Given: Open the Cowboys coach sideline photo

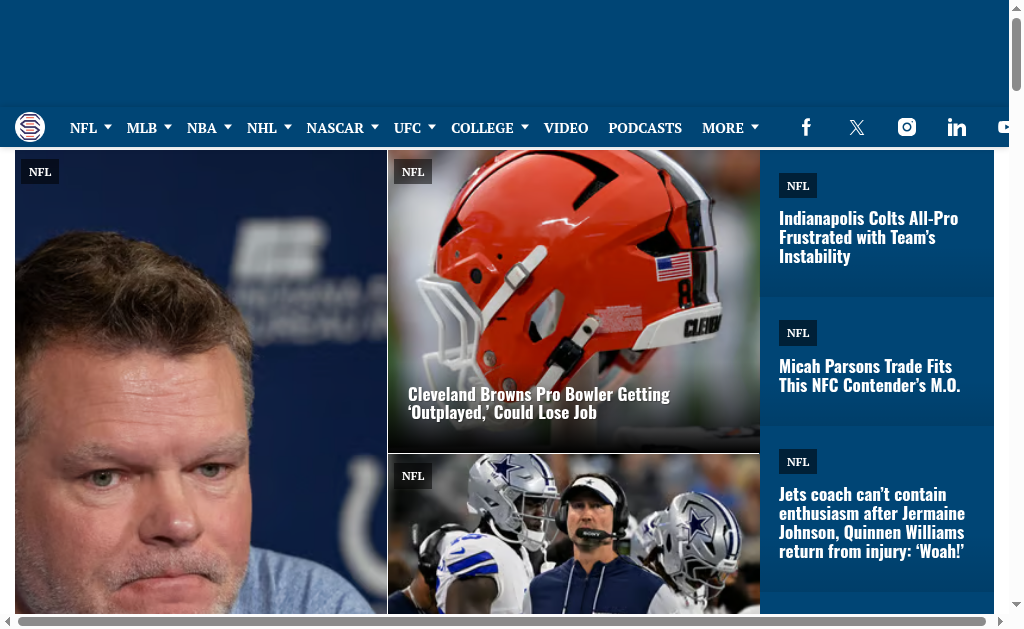Looking at the screenshot, I should [574, 534].
